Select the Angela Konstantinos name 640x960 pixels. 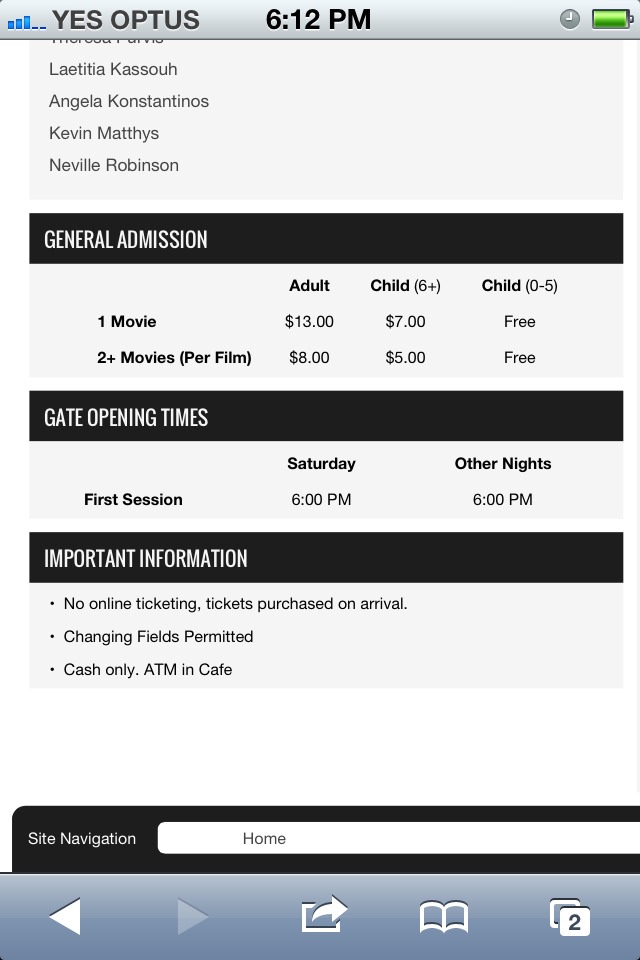[x=129, y=101]
